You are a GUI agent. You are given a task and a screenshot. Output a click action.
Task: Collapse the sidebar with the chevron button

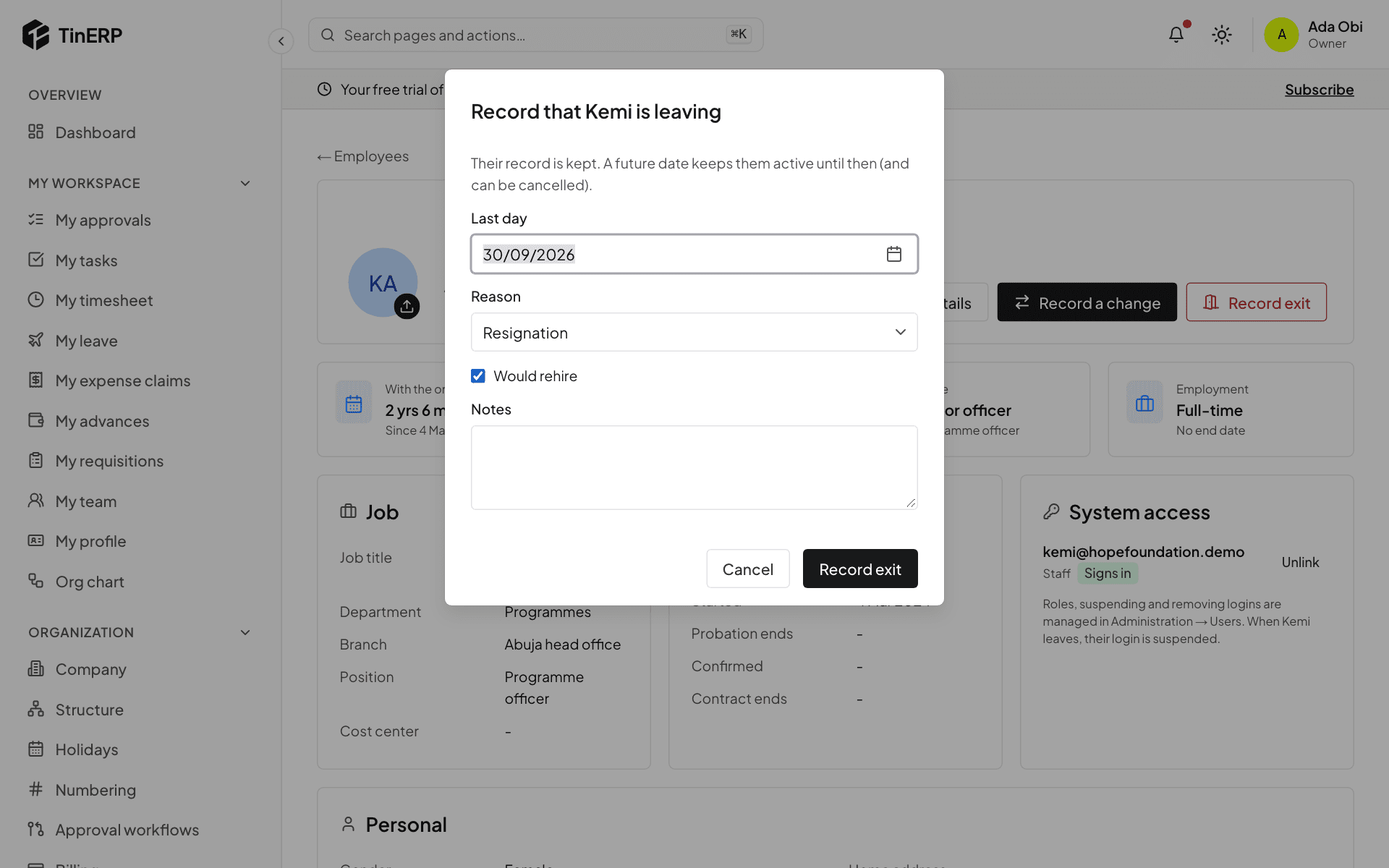[281, 41]
